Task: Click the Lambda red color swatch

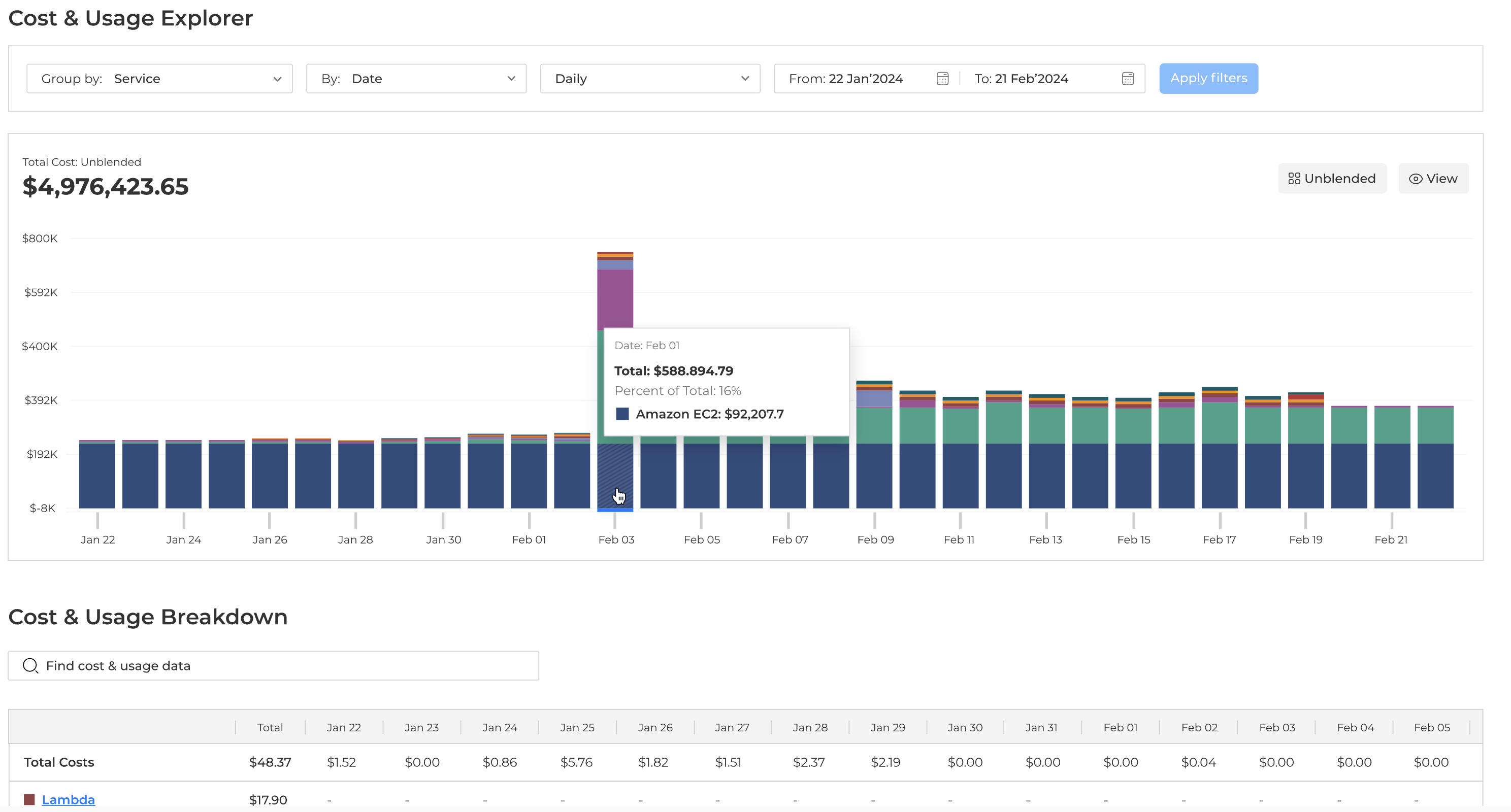Action: [29, 799]
